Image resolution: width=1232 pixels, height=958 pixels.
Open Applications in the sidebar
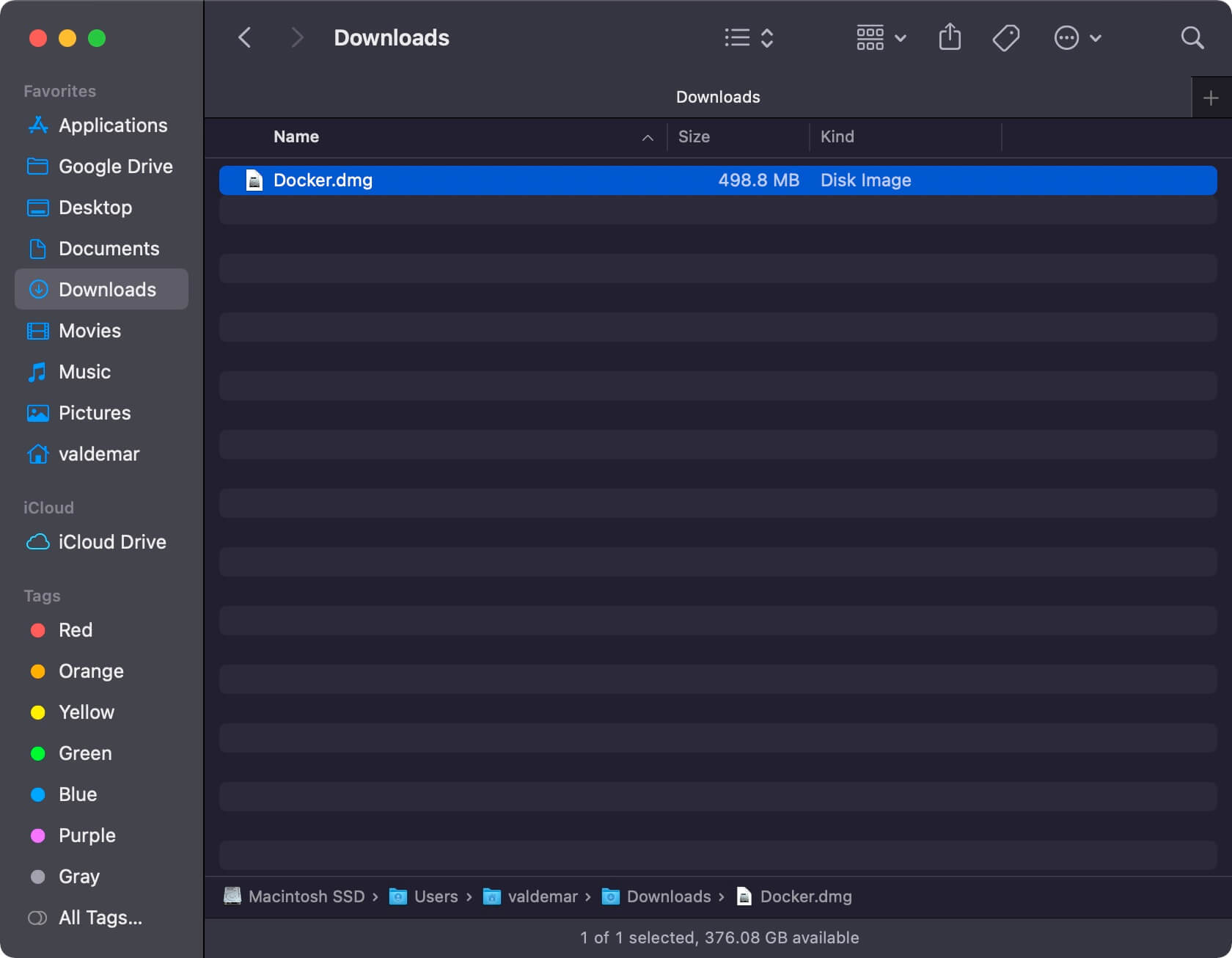pos(101,125)
